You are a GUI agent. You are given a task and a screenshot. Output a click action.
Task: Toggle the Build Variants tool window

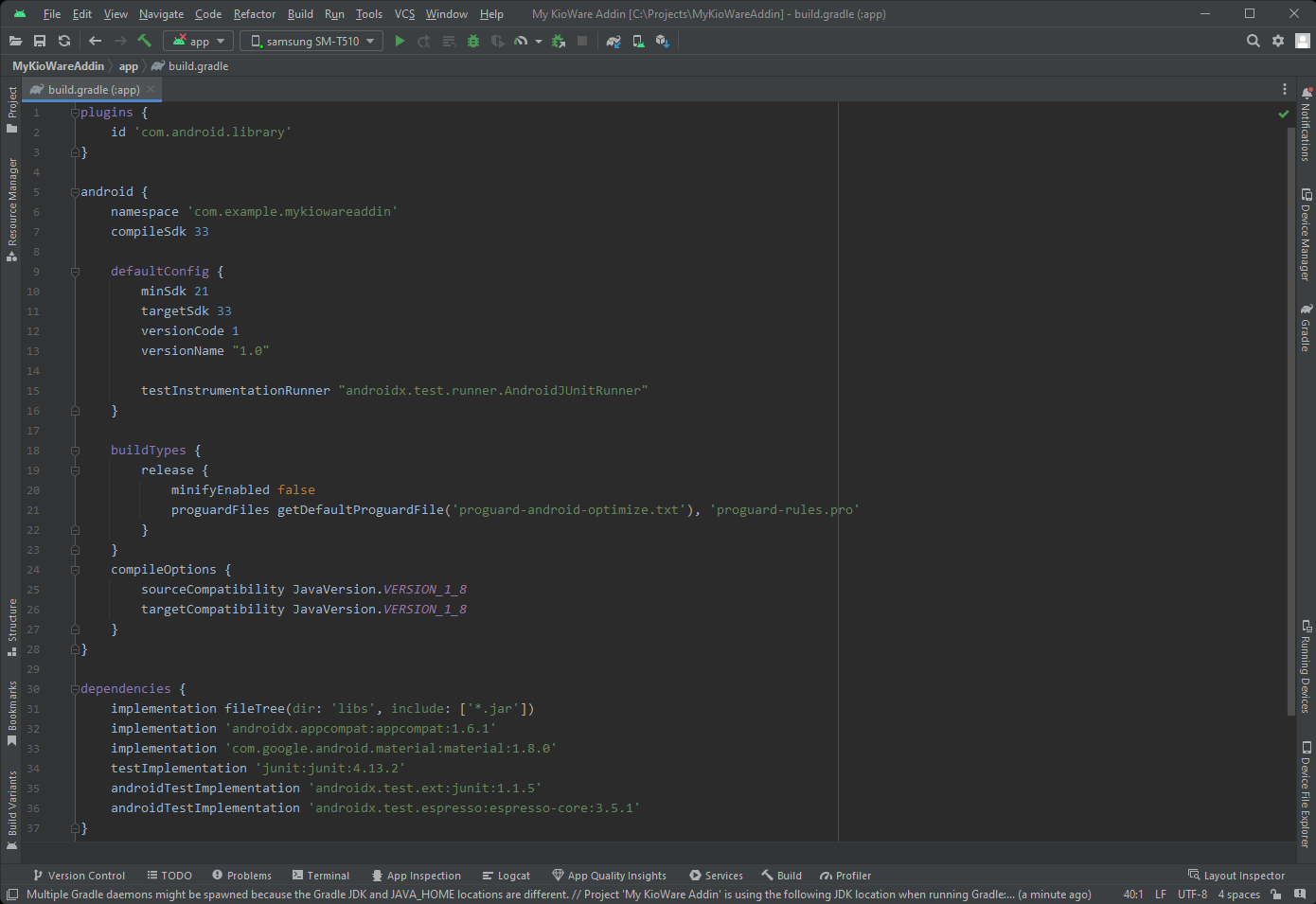point(11,810)
